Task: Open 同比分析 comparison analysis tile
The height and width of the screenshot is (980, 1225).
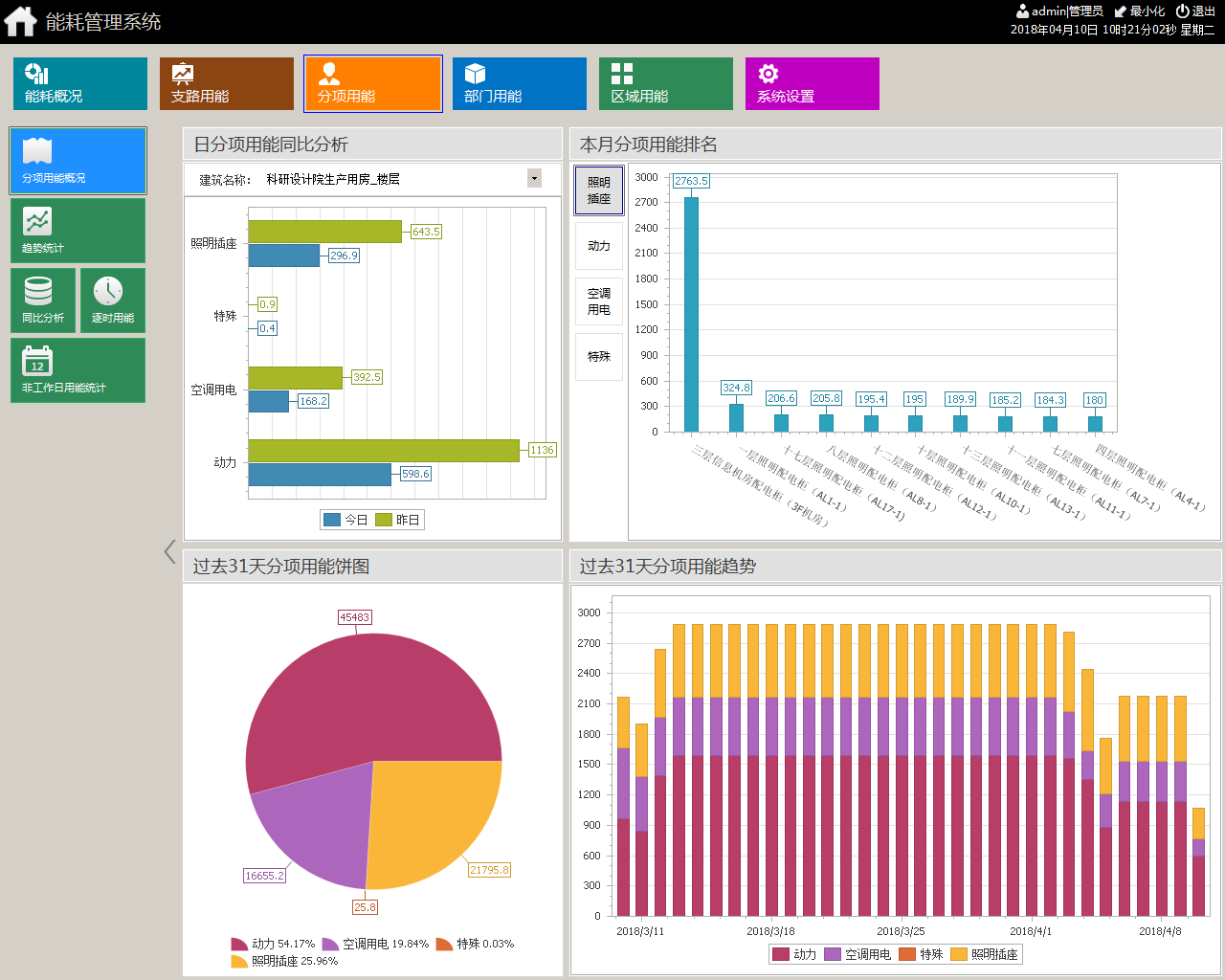Action: click(x=43, y=301)
